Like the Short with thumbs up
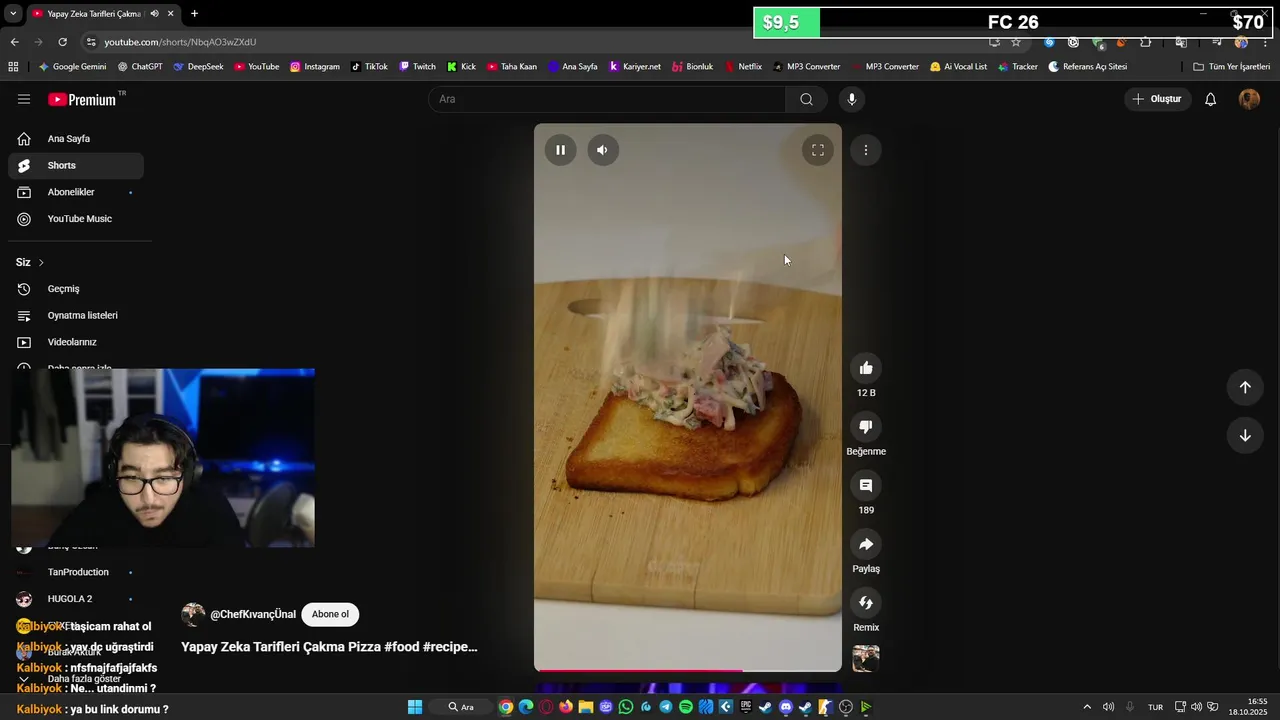 [866, 368]
